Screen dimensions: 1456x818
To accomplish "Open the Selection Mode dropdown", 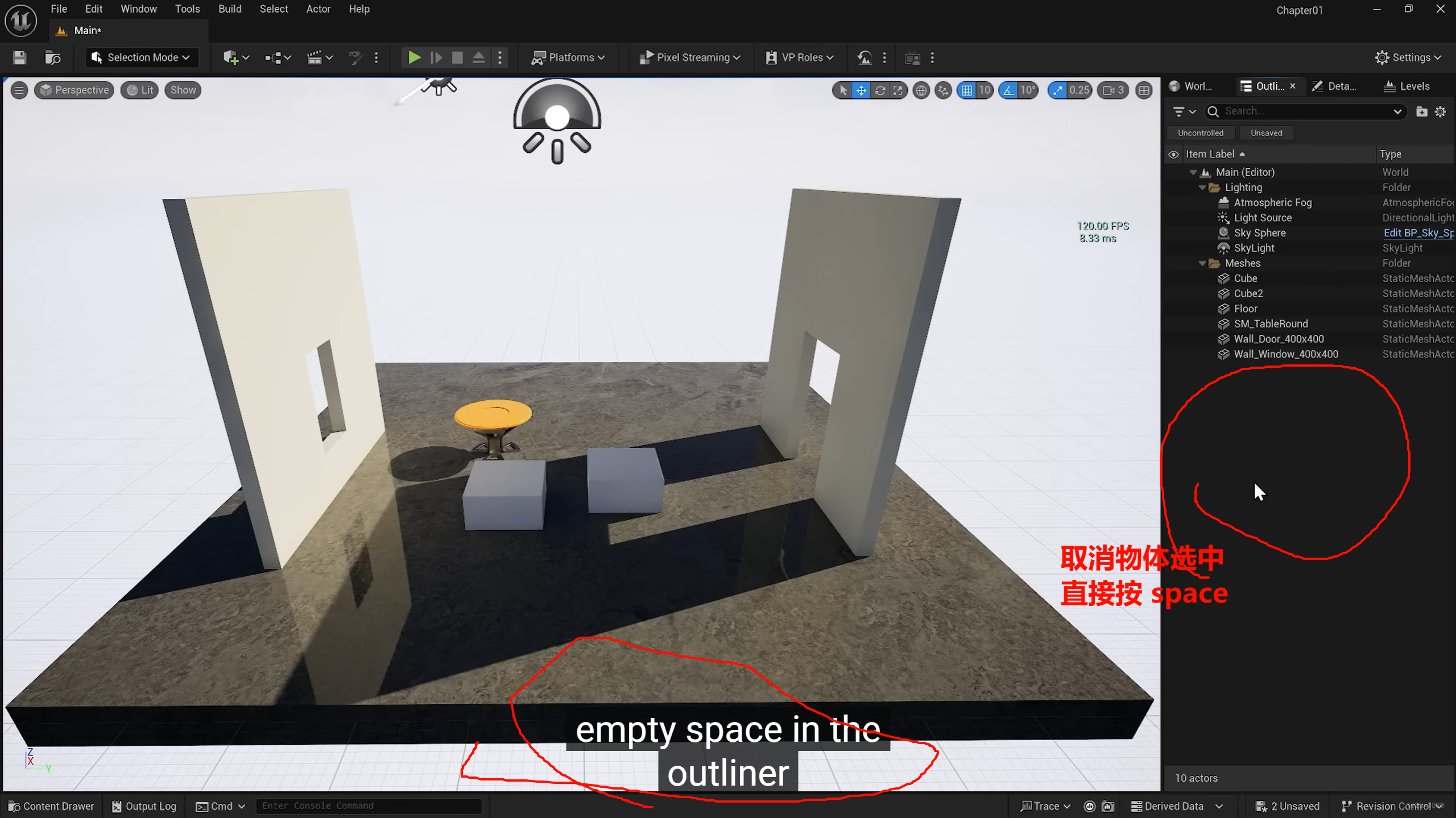I will pos(142,57).
